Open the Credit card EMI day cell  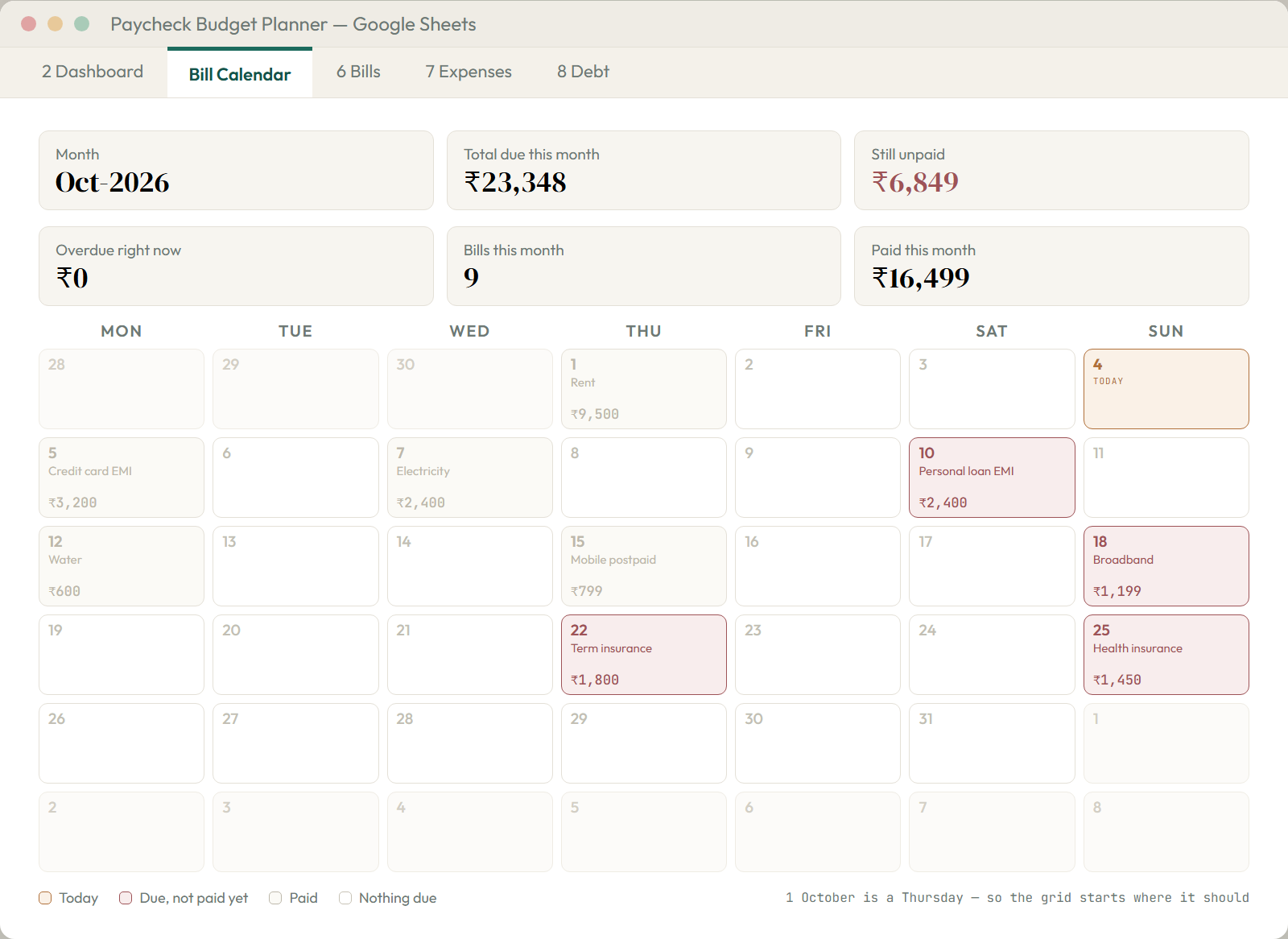tap(122, 478)
